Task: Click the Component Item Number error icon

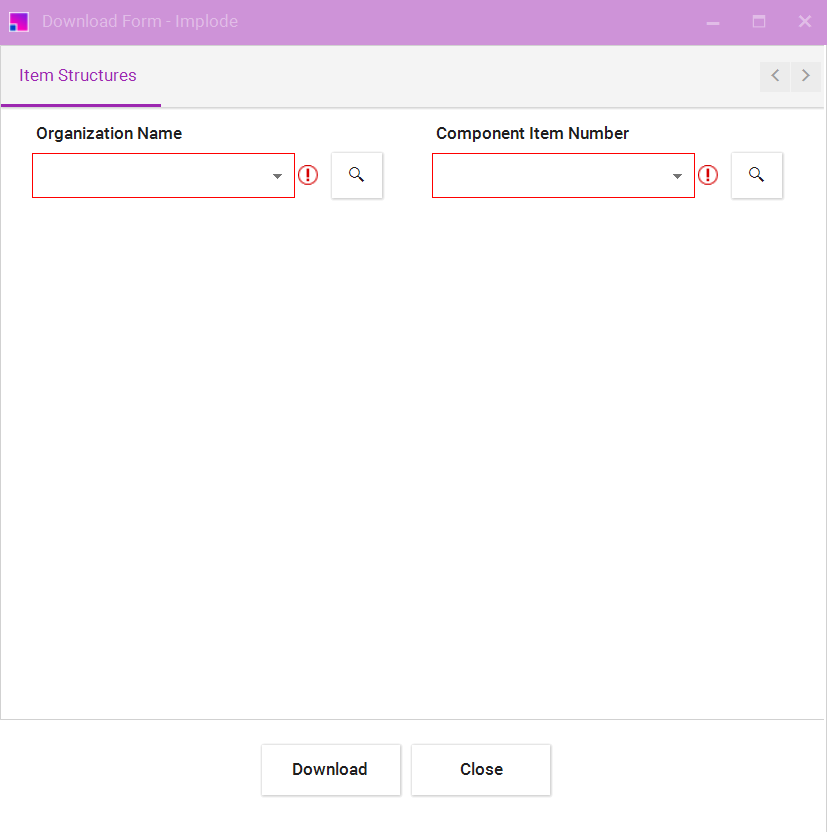Action: coord(708,175)
